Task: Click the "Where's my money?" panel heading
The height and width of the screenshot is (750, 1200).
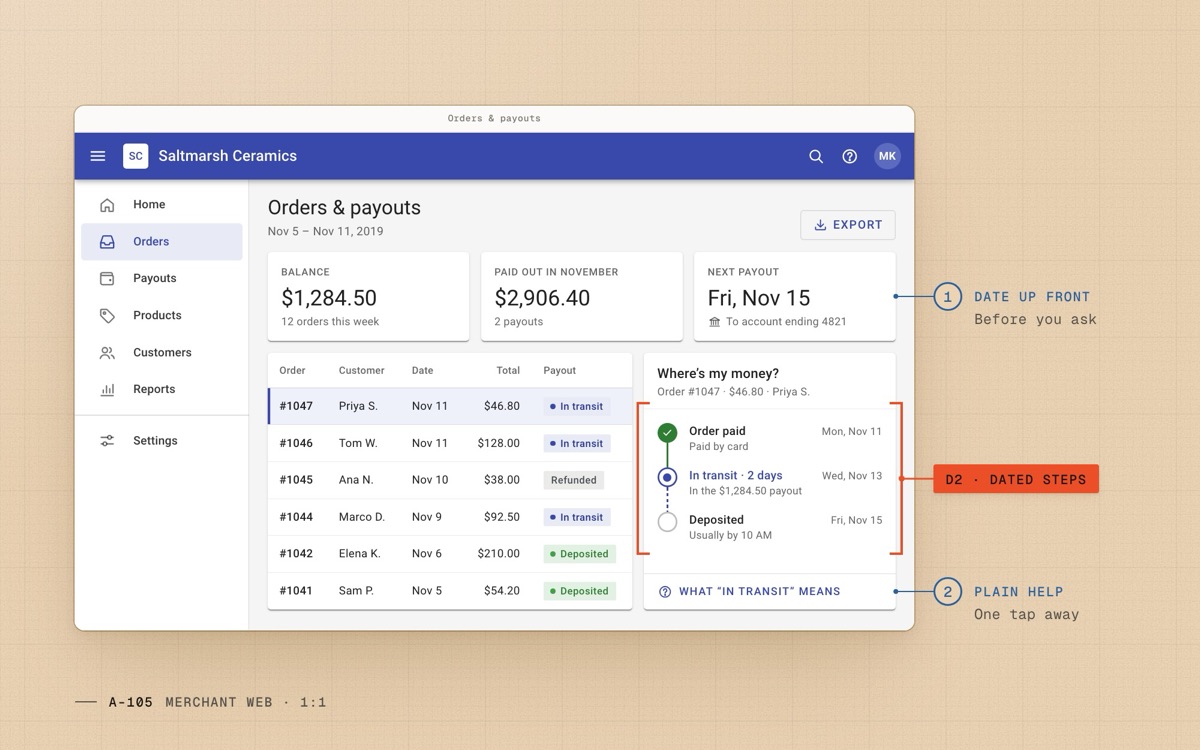Action: click(x=718, y=374)
